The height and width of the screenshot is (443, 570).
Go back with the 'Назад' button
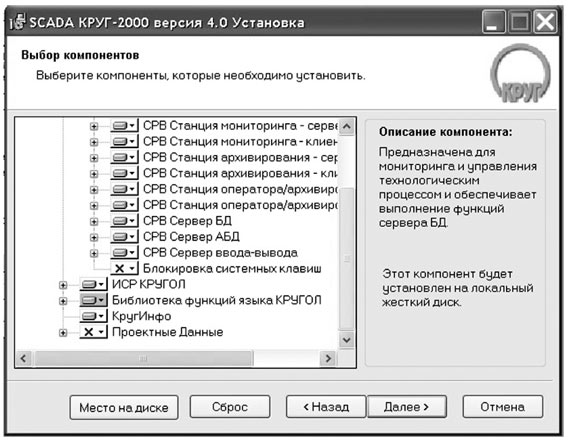click(326, 407)
